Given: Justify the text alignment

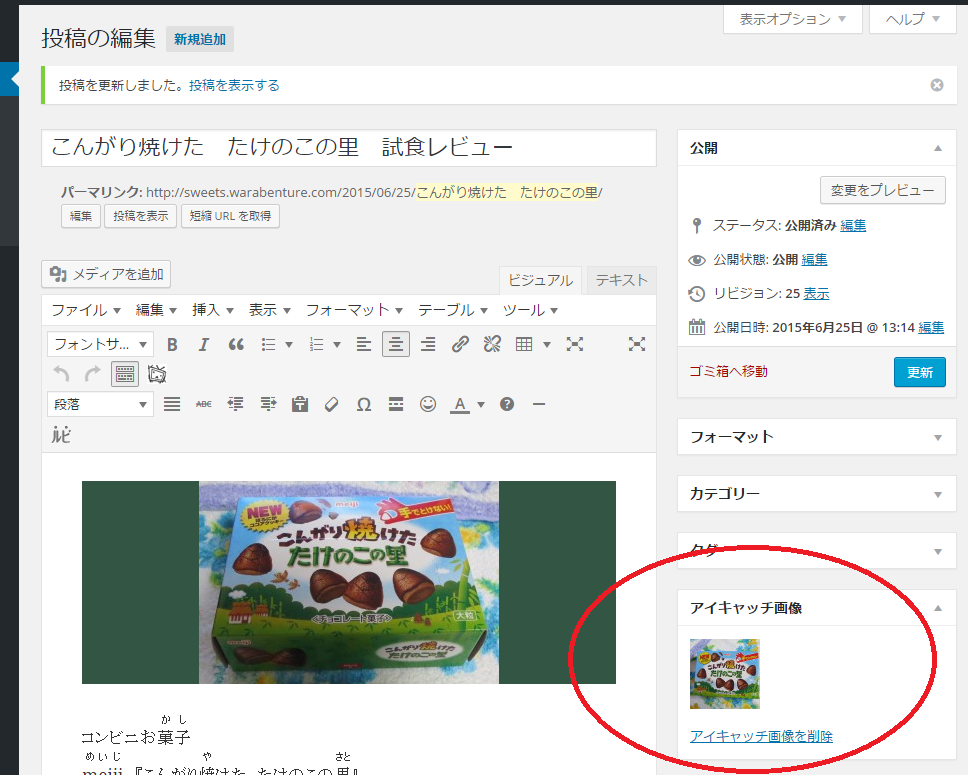Looking at the screenshot, I should 172,404.
